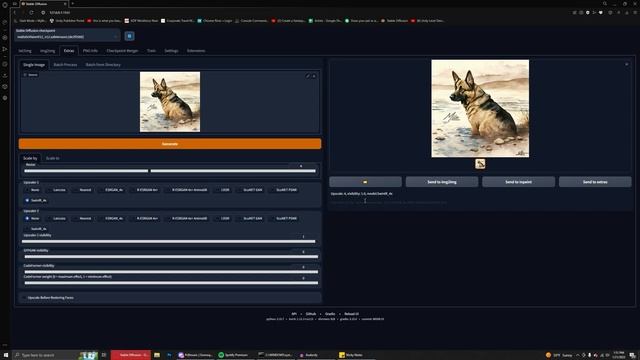Select Upscaler 1 ScuNET GAN option

249,190
